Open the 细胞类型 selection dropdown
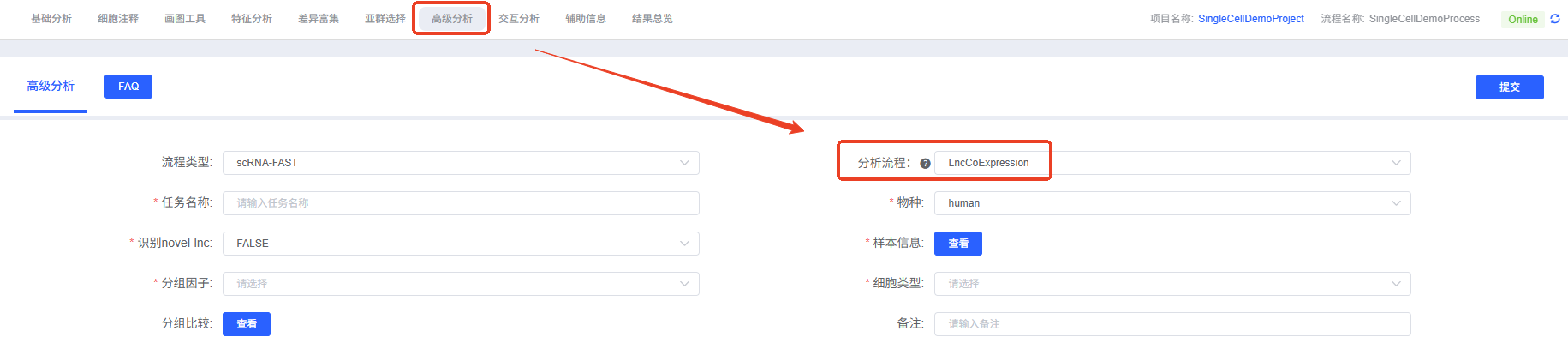1568x355 pixels. 1172,284
